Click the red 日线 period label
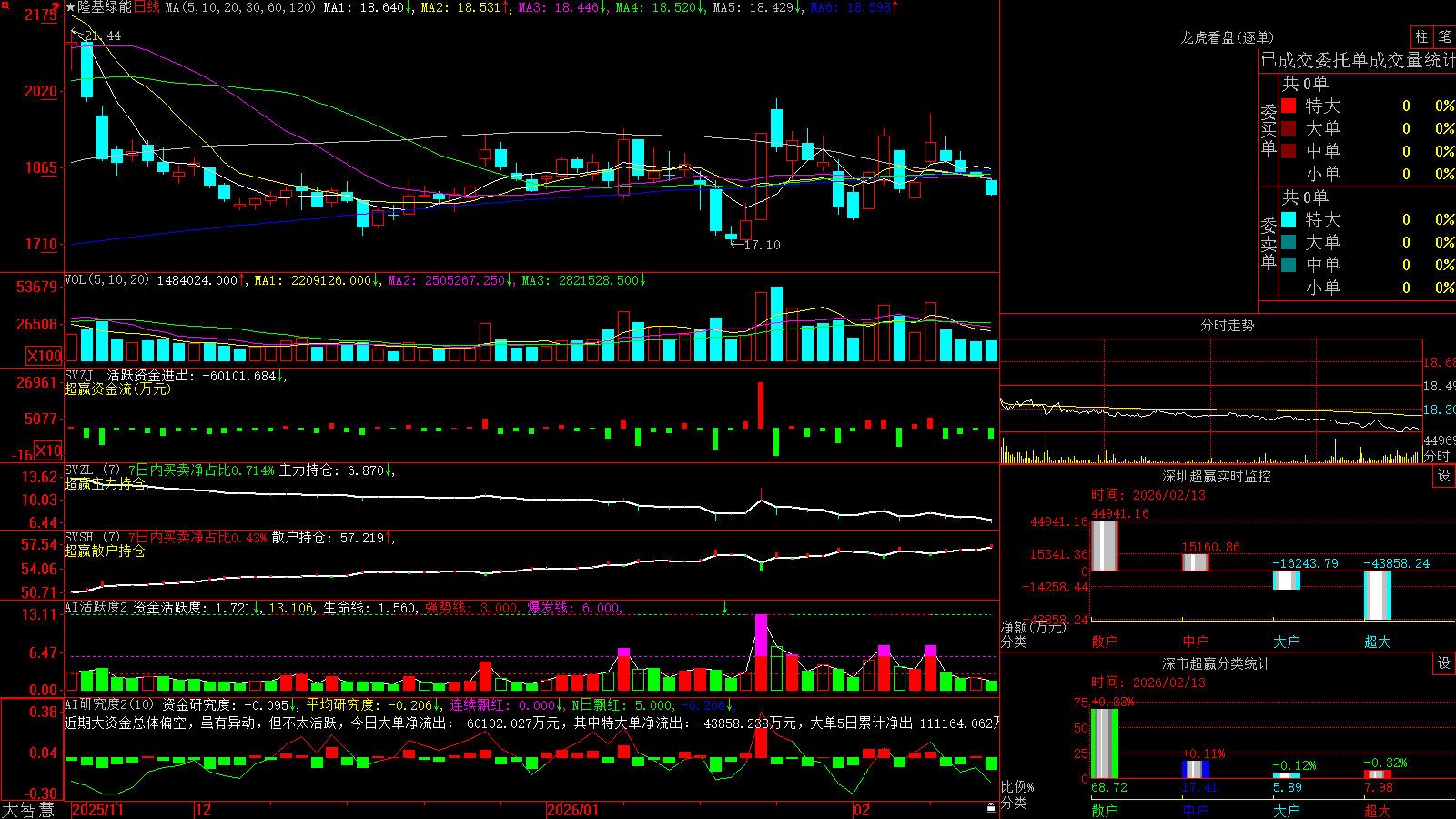 (147, 7)
